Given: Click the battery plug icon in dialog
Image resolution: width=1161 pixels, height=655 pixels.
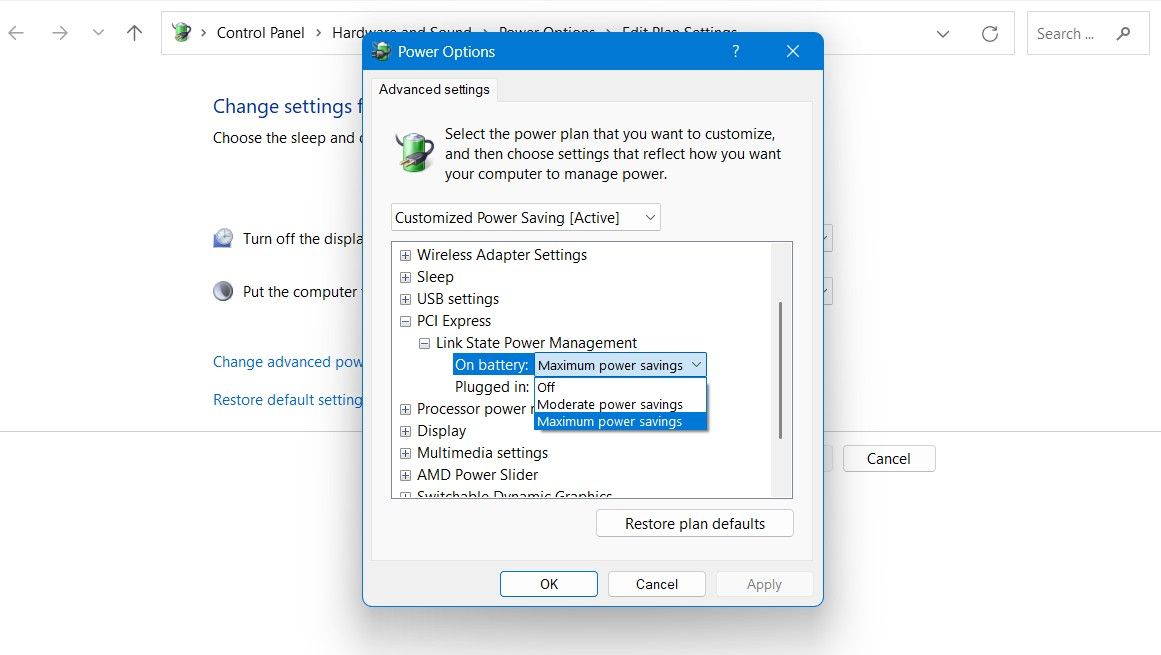Looking at the screenshot, I should click(414, 152).
